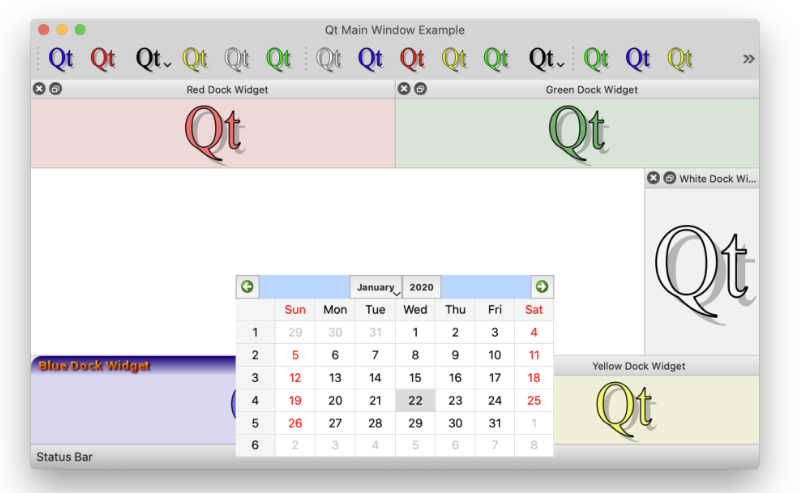Select January 10 in the calendar
This screenshot has width=800, height=493.
[x=495, y=355]
